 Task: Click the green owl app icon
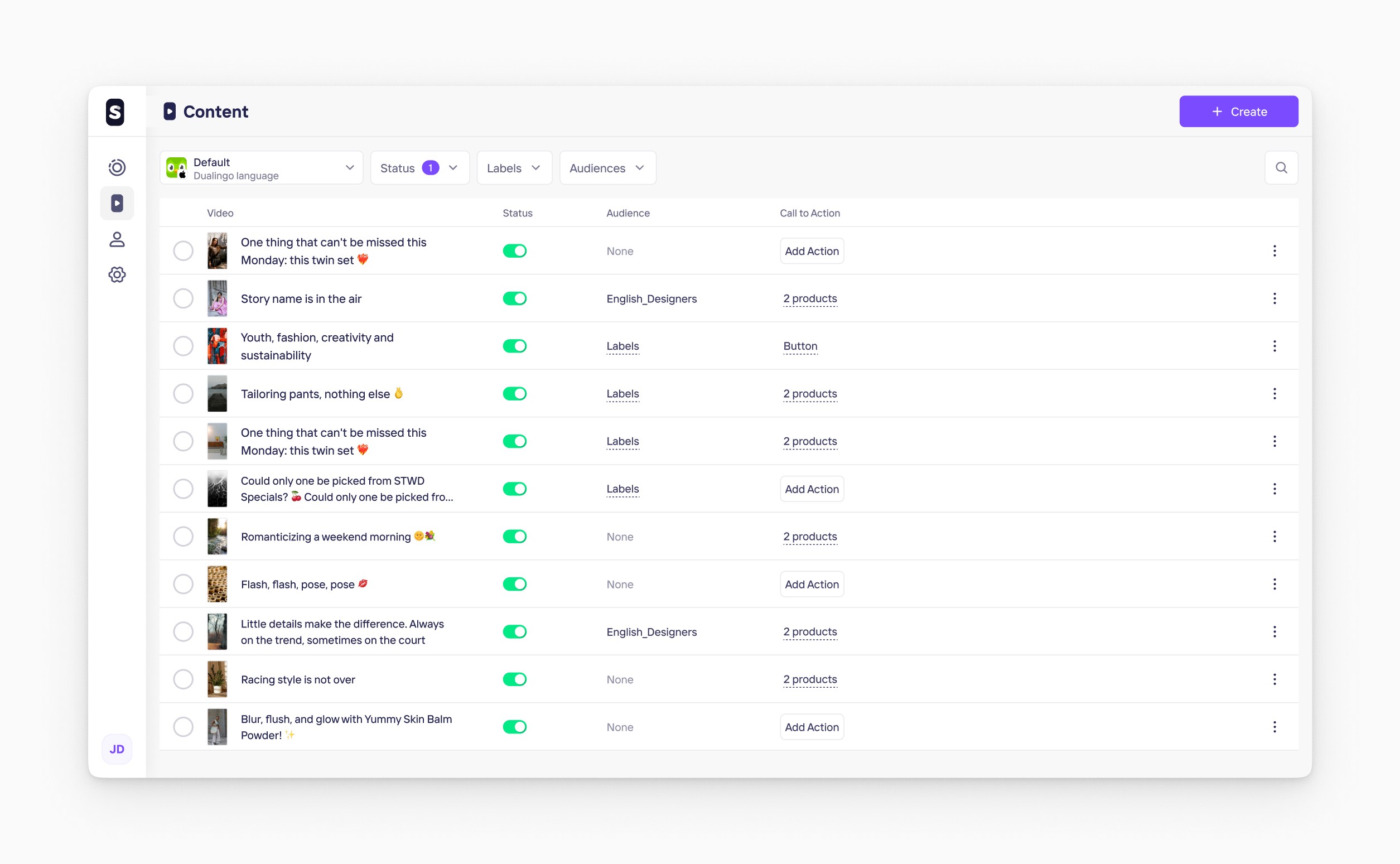(x=177, y=167)
